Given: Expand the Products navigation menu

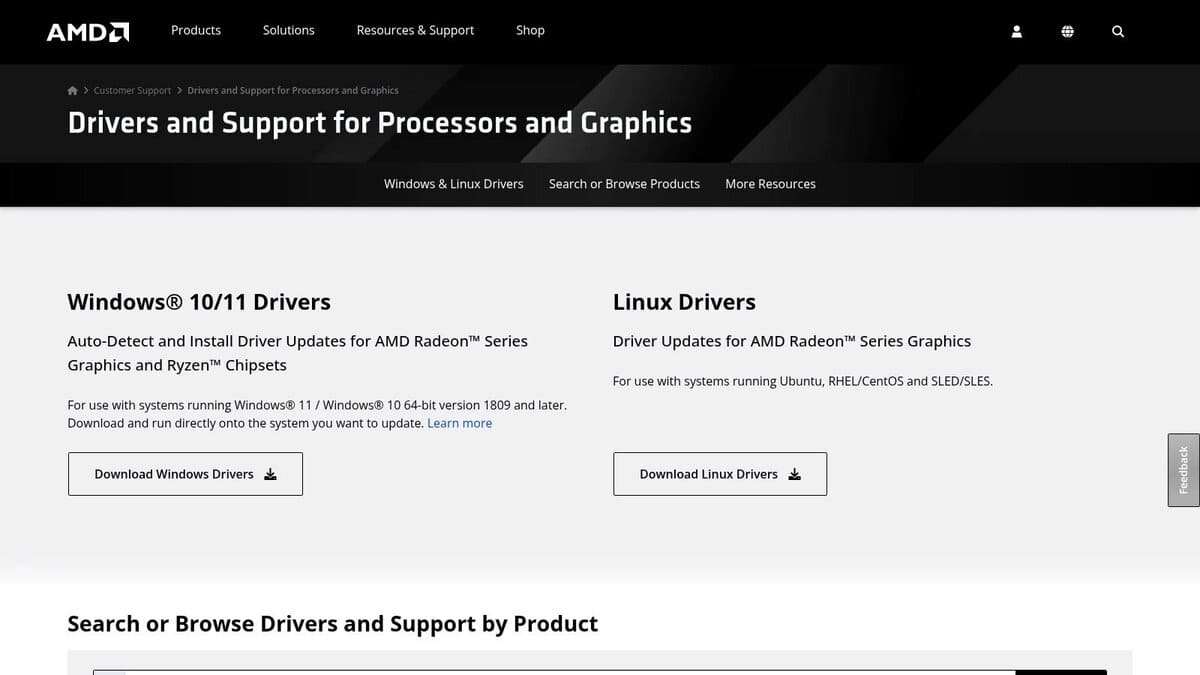Looking at the screenshot, I should 195,30.
